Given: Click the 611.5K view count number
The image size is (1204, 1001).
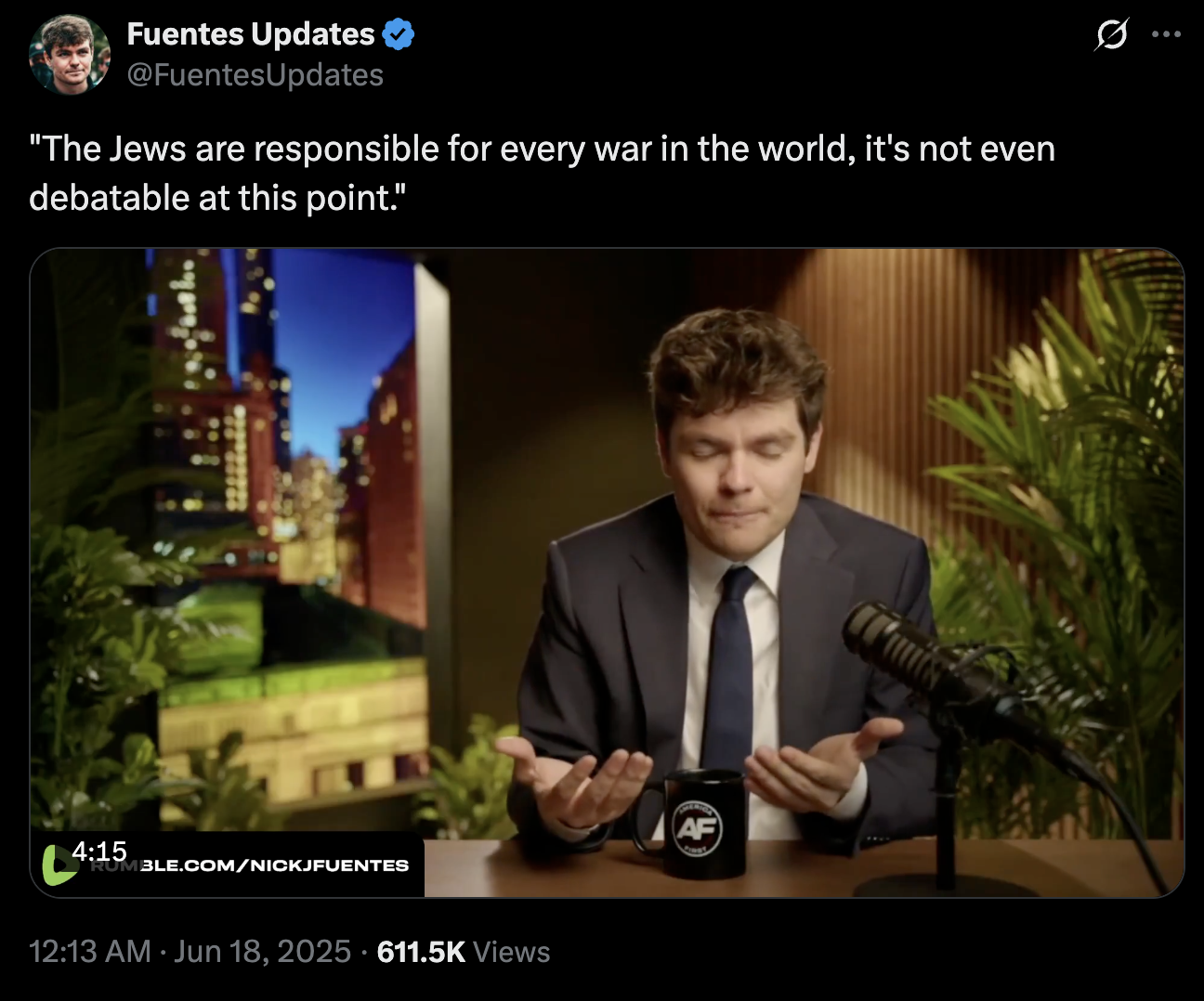Looking at the screenshot, I should (421, 952).
